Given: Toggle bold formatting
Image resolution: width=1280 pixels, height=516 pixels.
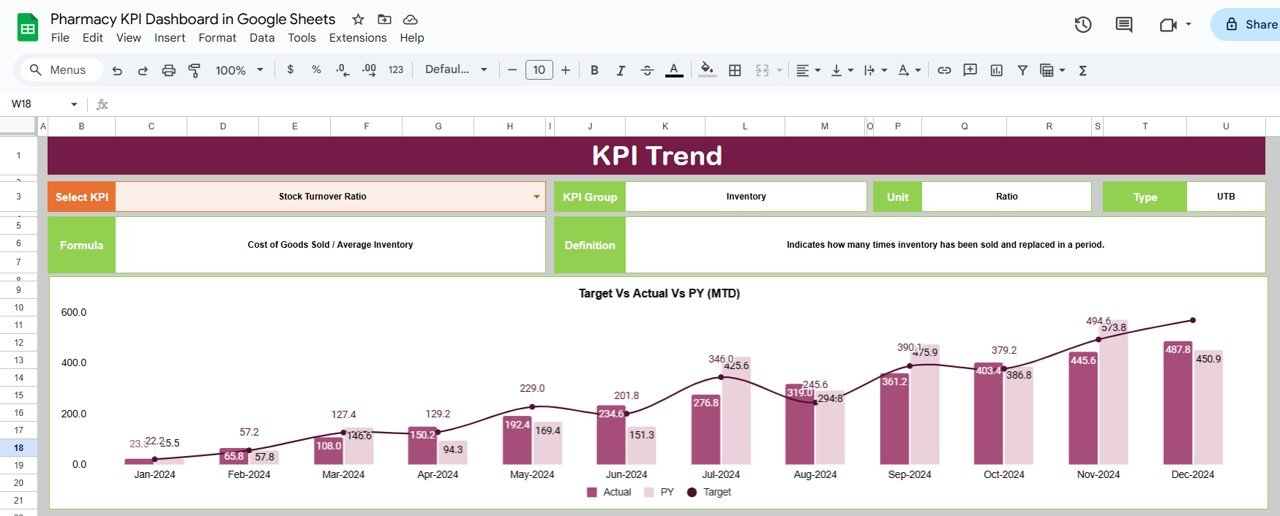Looking at the screenshot, I should 594,70.
